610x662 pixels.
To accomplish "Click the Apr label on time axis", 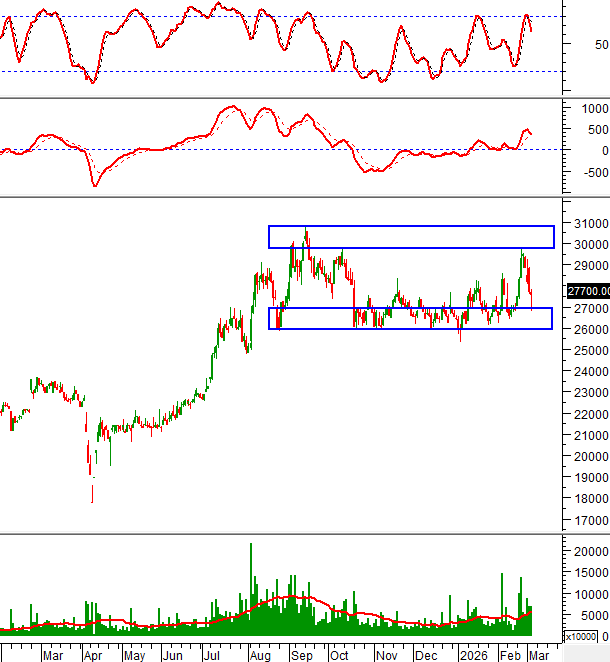I will 92,655.
